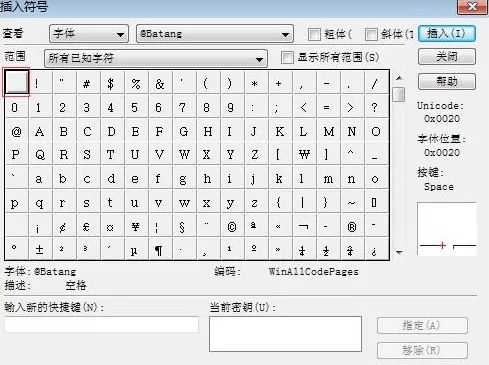
Task: Select the yen ¥ symbol cell
Action: tap(136, 227)
